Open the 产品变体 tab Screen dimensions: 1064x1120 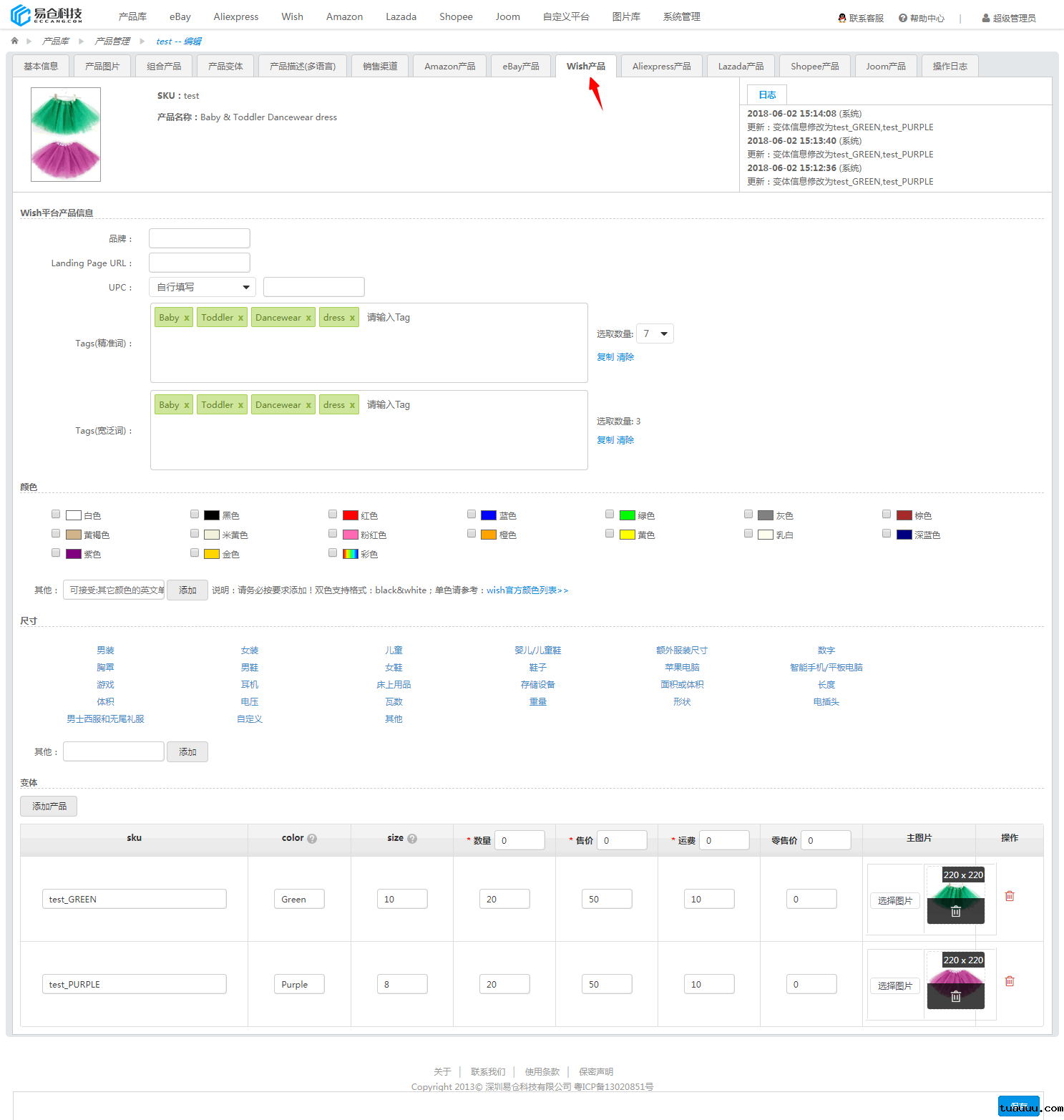pyautogui.click(x=225, y=66)
